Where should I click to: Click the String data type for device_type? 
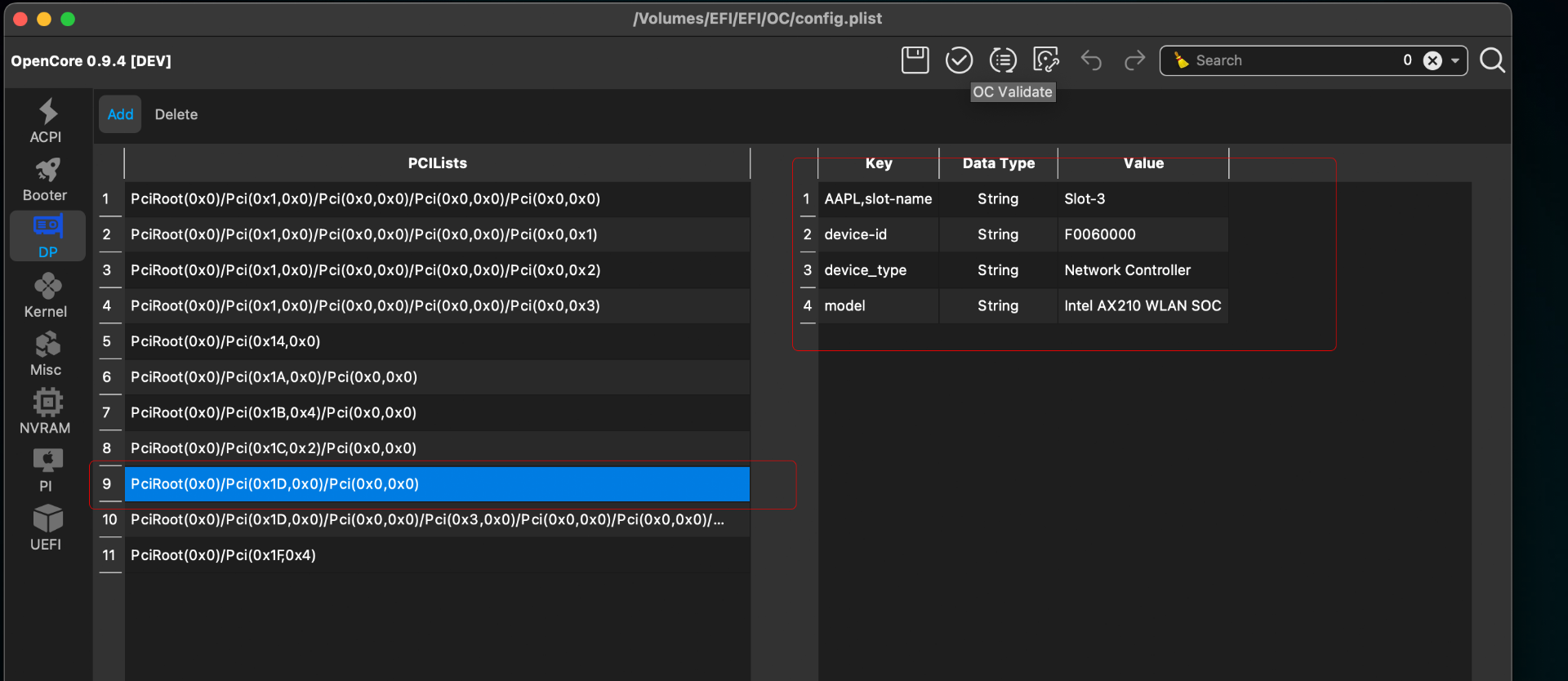pyautogui.click(x=999, y=270)
